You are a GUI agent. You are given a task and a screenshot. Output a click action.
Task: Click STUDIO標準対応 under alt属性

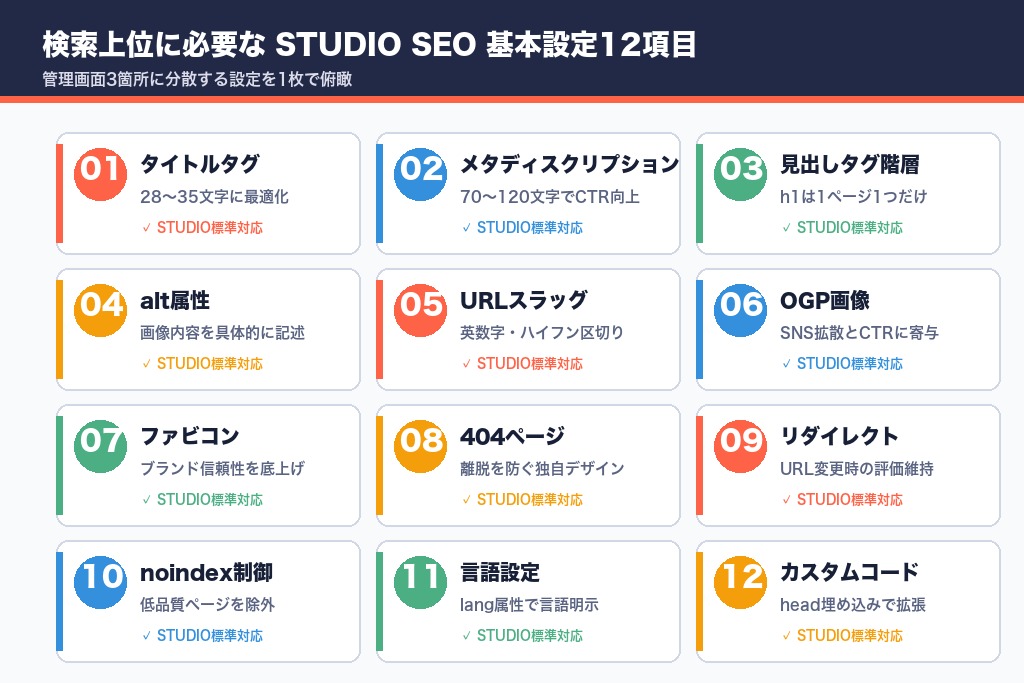[x=210, y=364]
